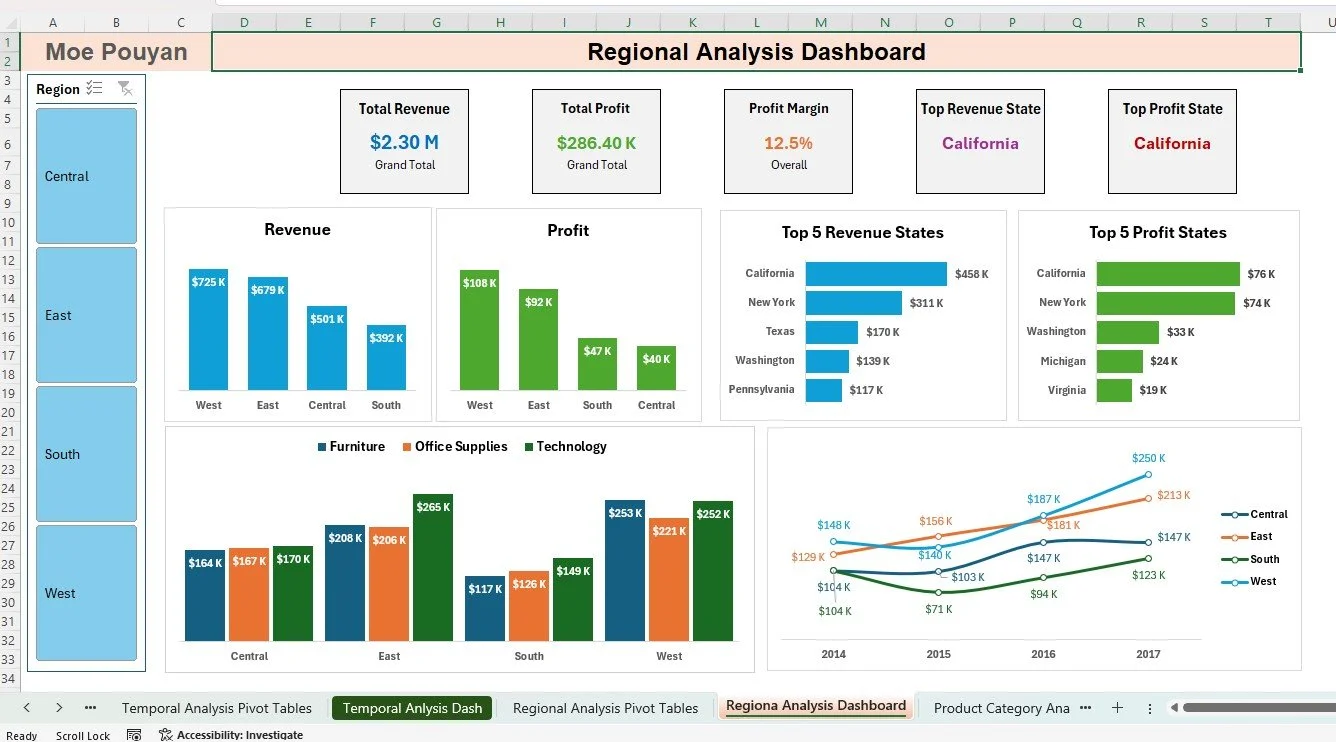Screen dimensions: 1336x742
Task: Click the East line legend marker
Action: click(1235, 537)
